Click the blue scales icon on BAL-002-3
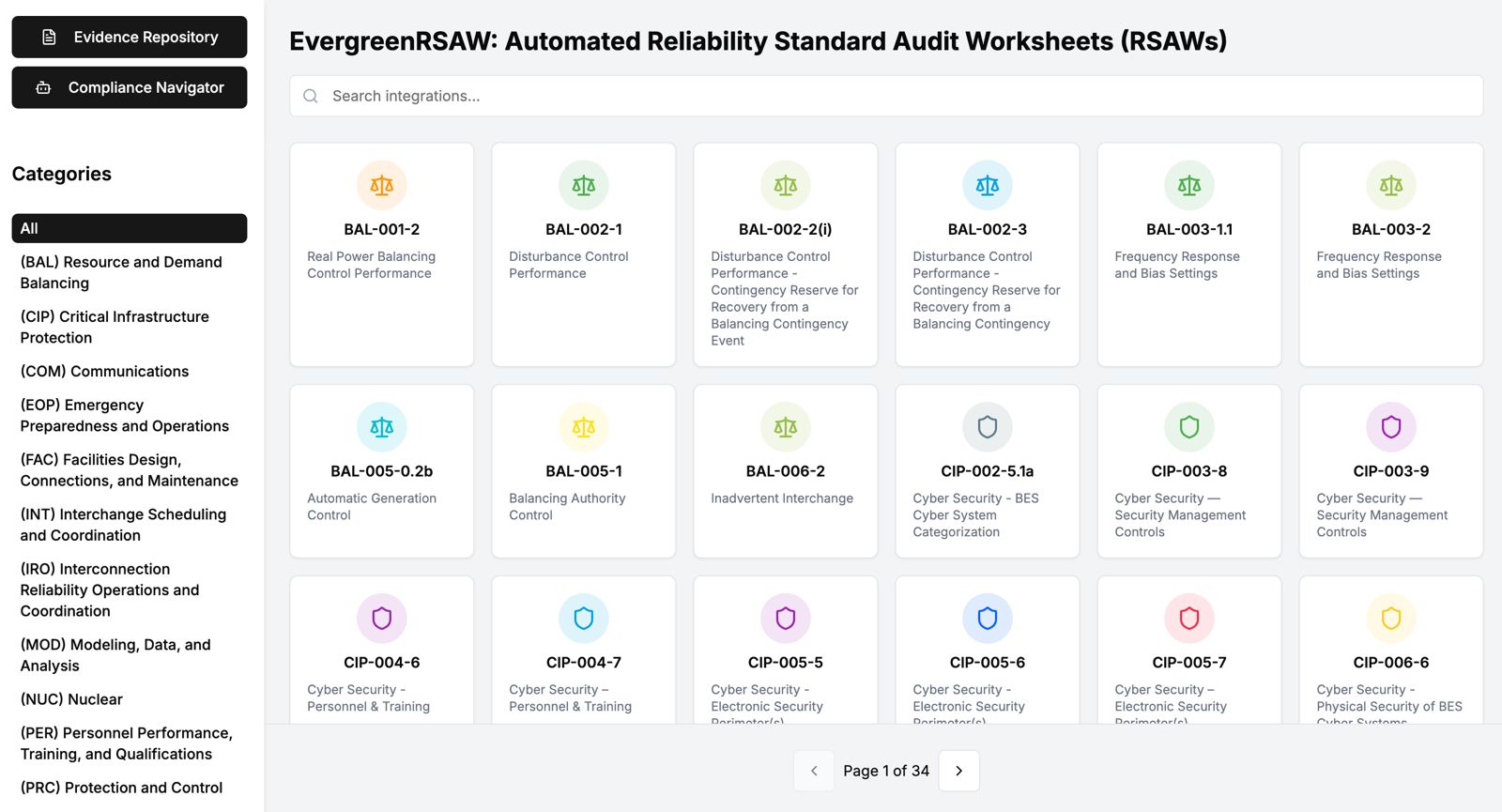 [x=987, y=186]
